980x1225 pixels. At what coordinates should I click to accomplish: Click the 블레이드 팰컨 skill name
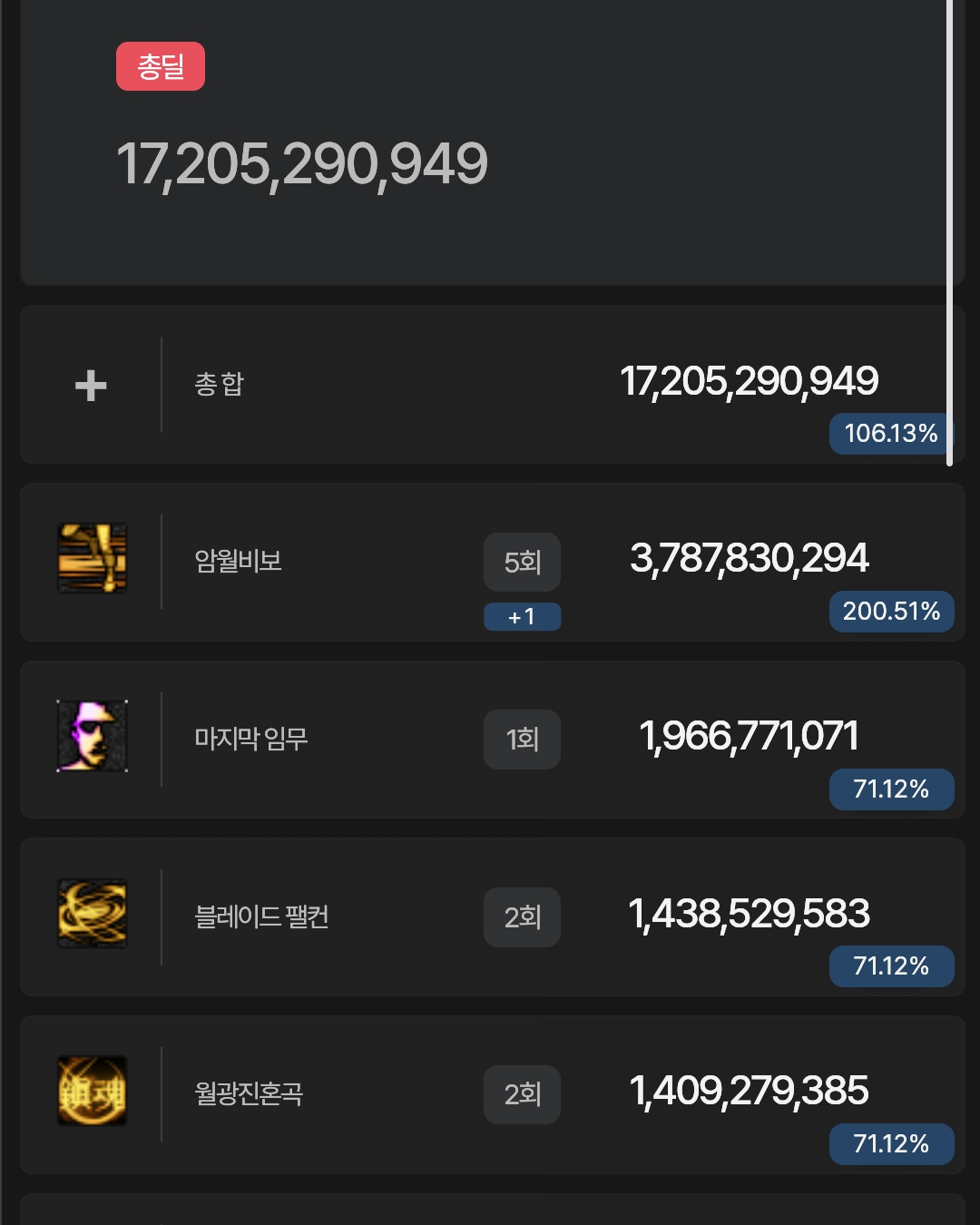click(x=261, y=916)
